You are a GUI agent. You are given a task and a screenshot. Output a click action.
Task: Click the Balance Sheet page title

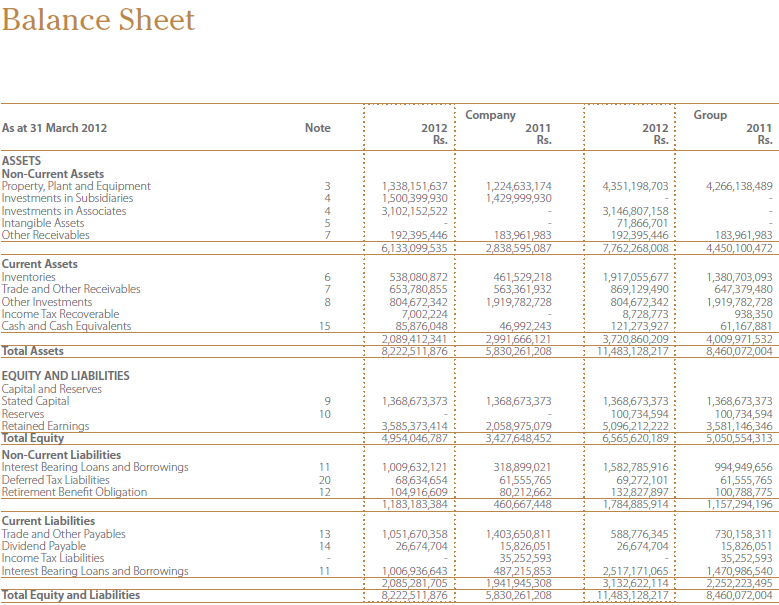point(98,20)
